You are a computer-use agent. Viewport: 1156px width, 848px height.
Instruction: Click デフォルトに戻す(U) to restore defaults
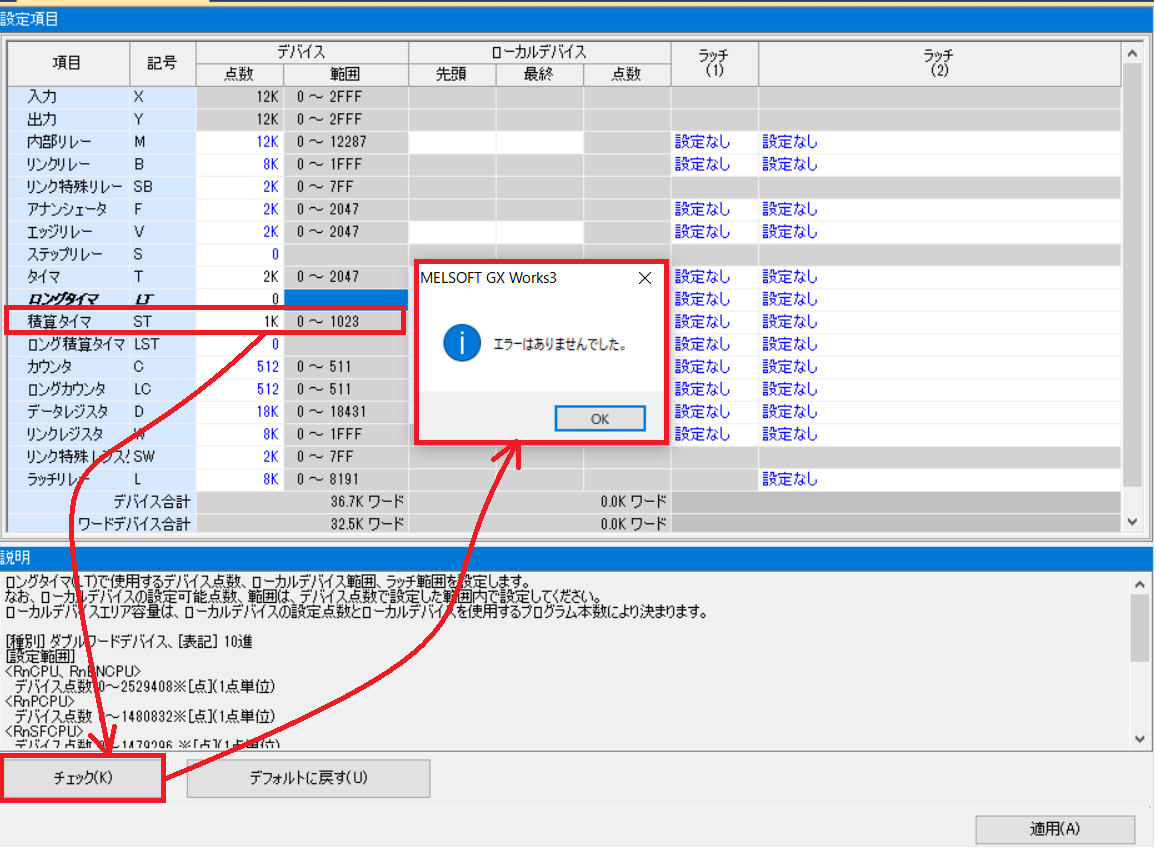308,778
